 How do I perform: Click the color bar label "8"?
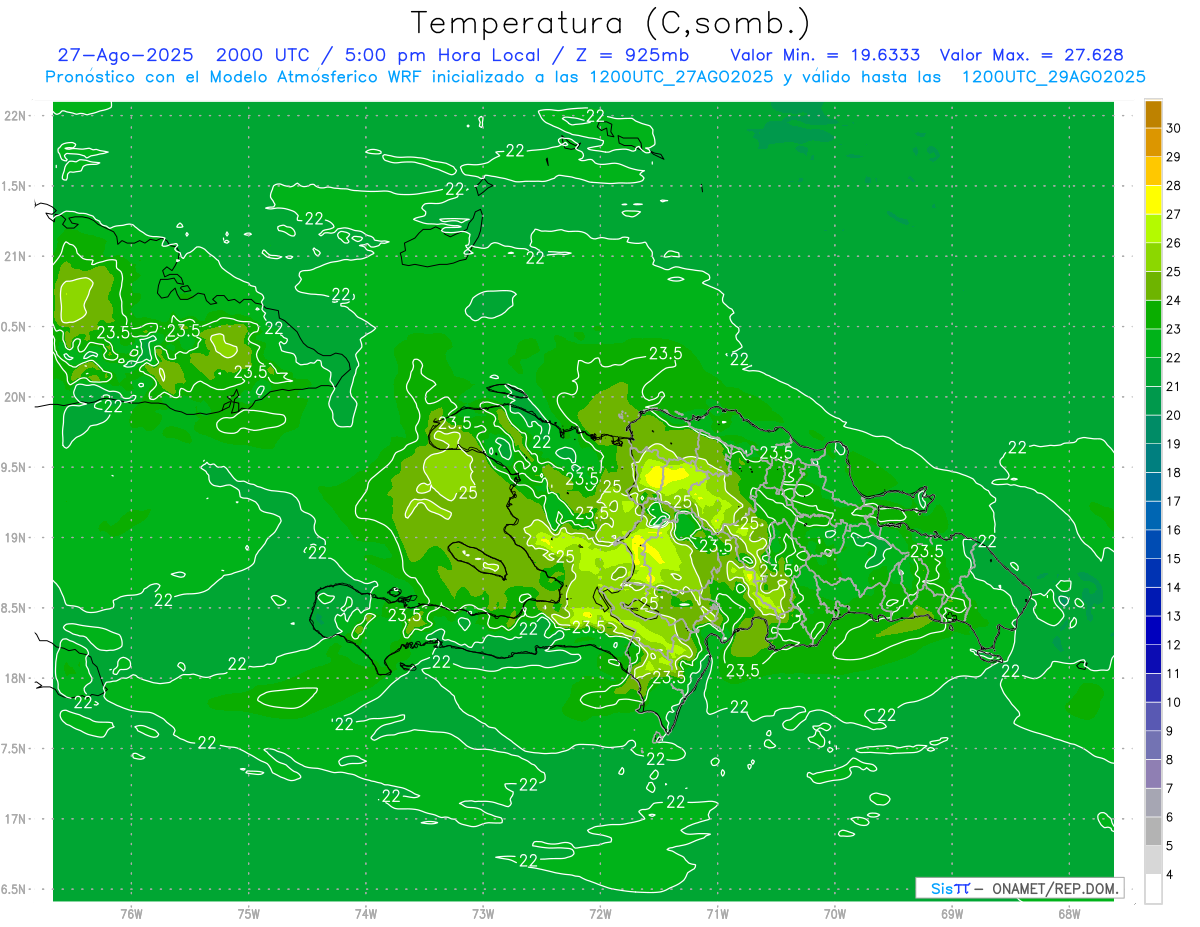coord(1171,760)
